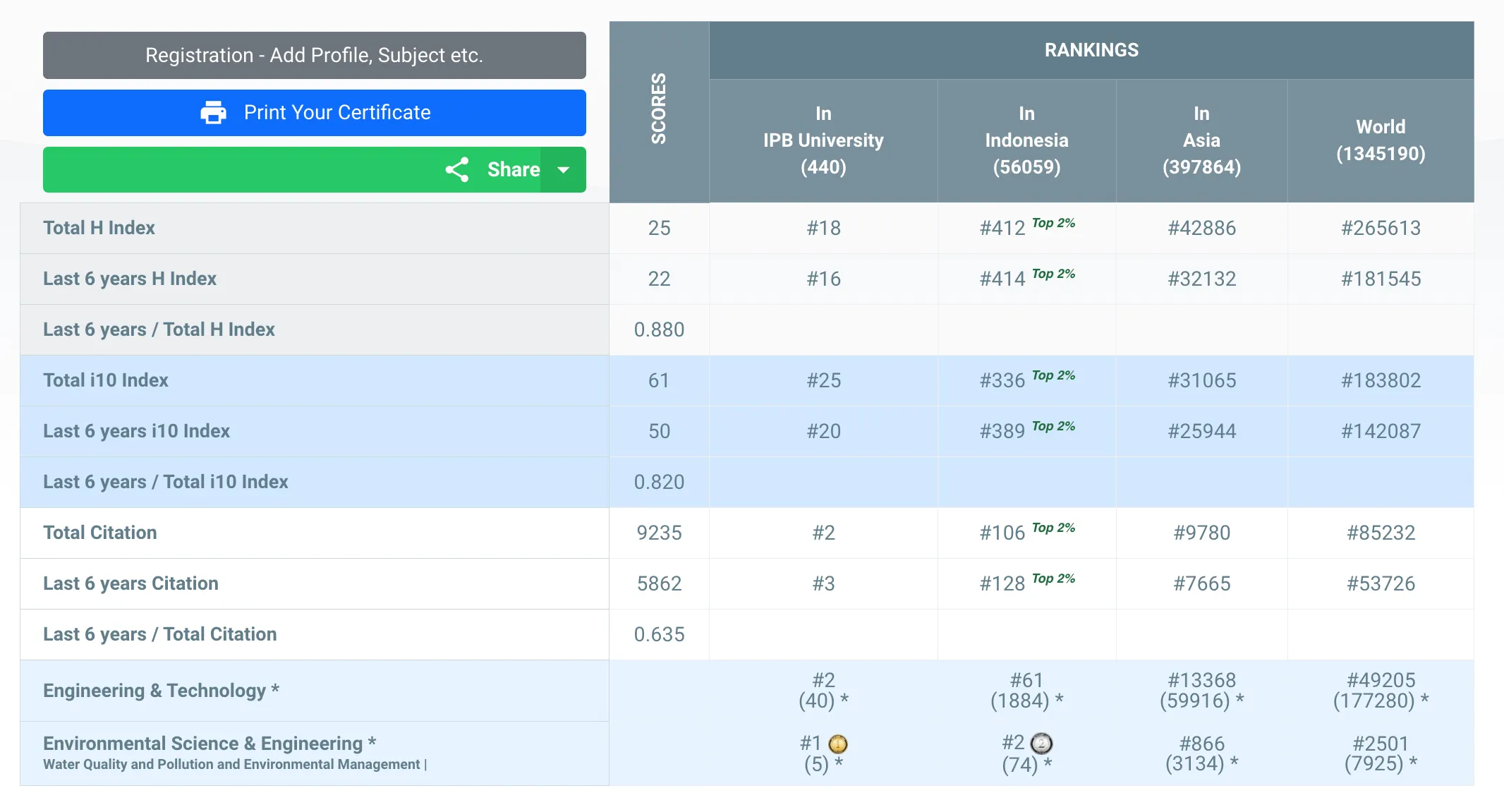Click the Top 2% badge beside #412
This screenshot has height=812, width=1504.
coord(1053,224)
